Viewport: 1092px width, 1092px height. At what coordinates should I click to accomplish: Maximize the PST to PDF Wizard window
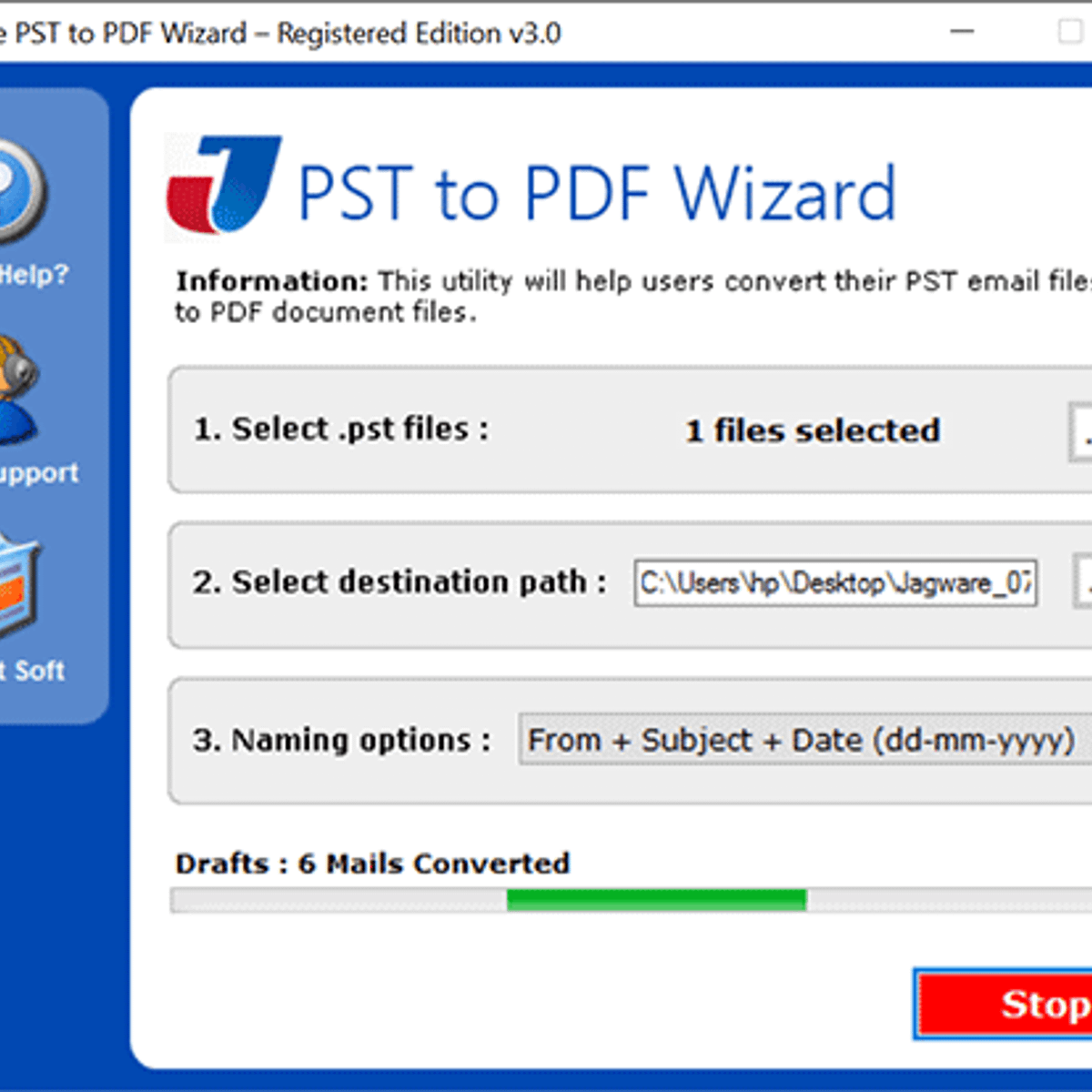1071,32
